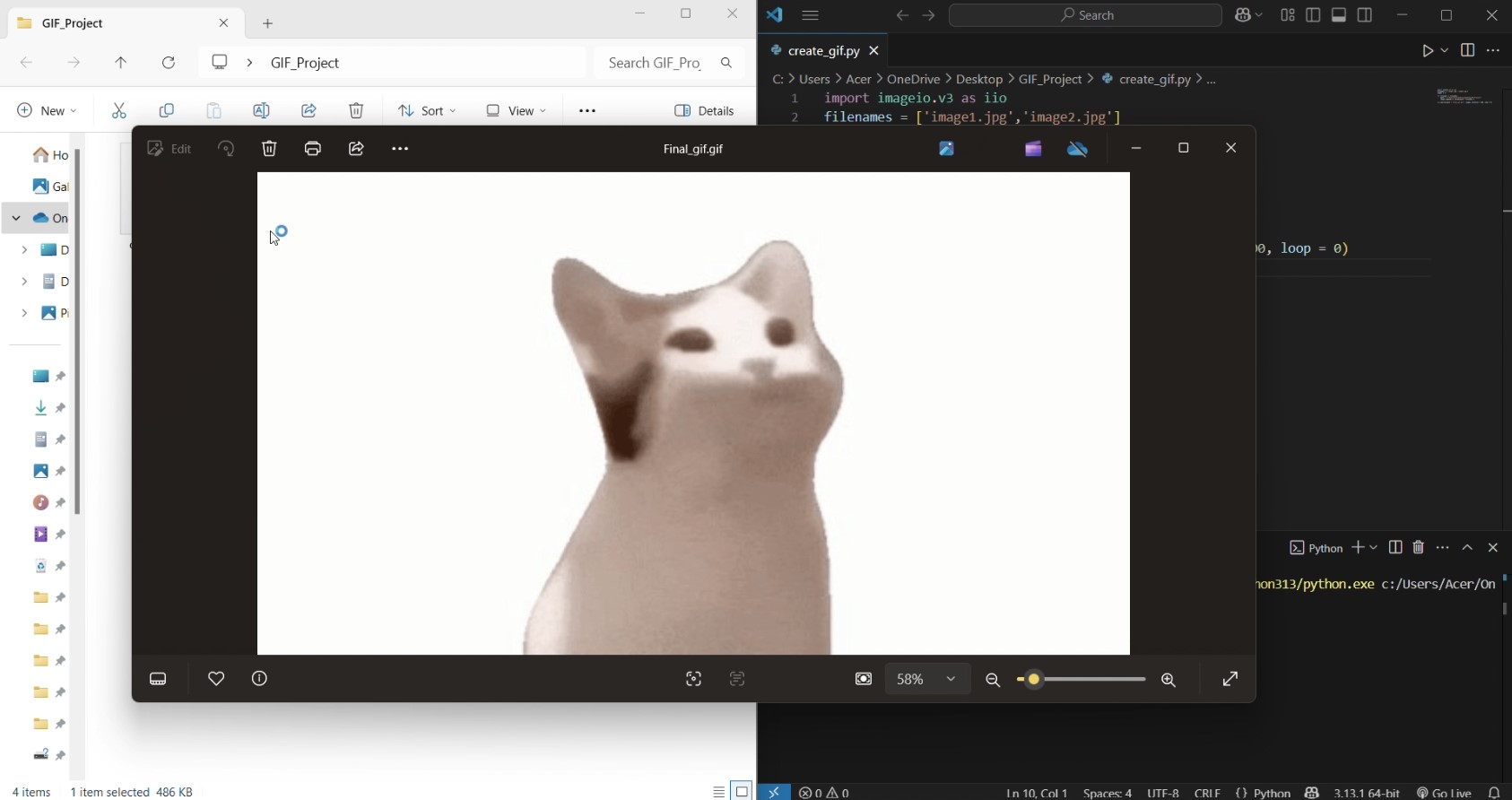Open dropdown next to Run button
Image resolution: width=1512 pixels, height=800 pixels.
click(1444, 51)
